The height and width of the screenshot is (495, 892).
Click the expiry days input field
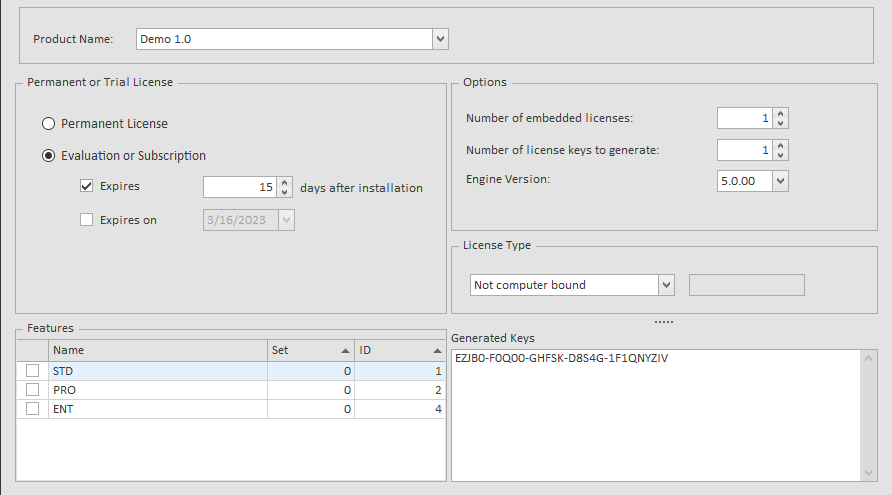(x=238, y=187)
